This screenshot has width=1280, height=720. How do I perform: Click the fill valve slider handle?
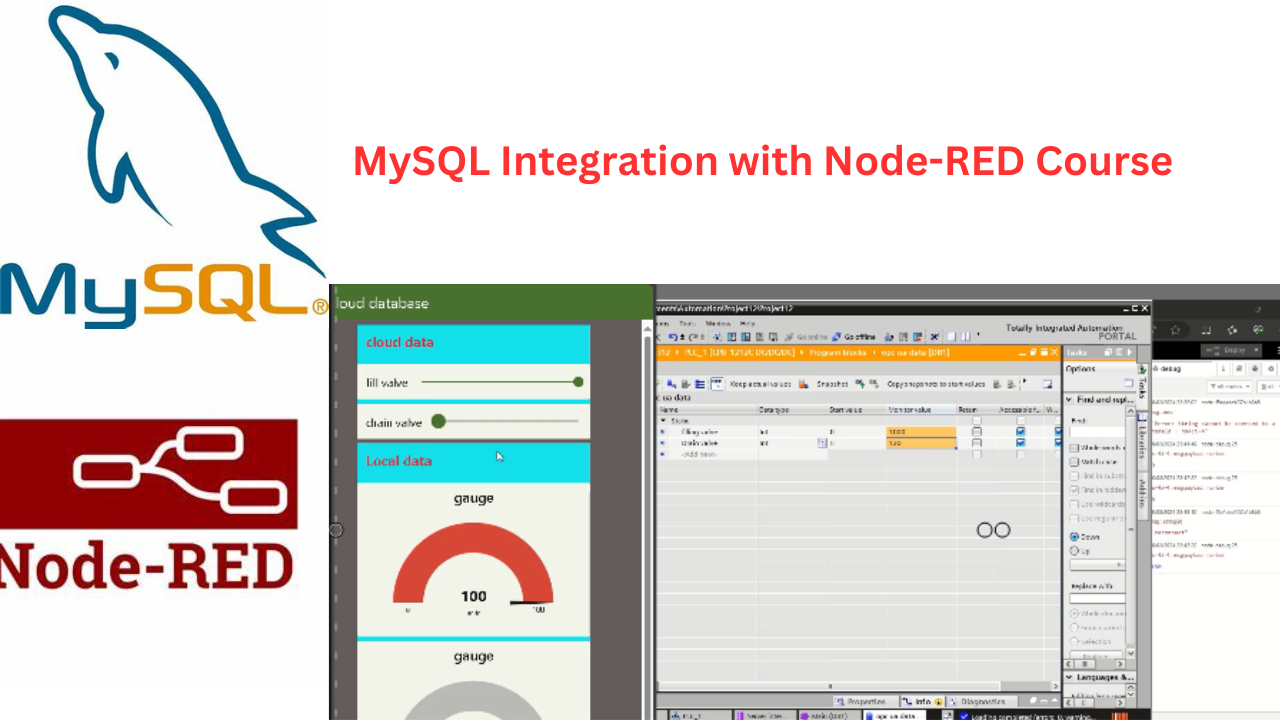578,382
